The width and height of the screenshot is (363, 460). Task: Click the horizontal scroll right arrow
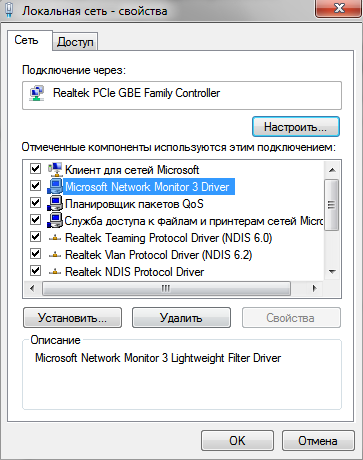tap(314, 288)
